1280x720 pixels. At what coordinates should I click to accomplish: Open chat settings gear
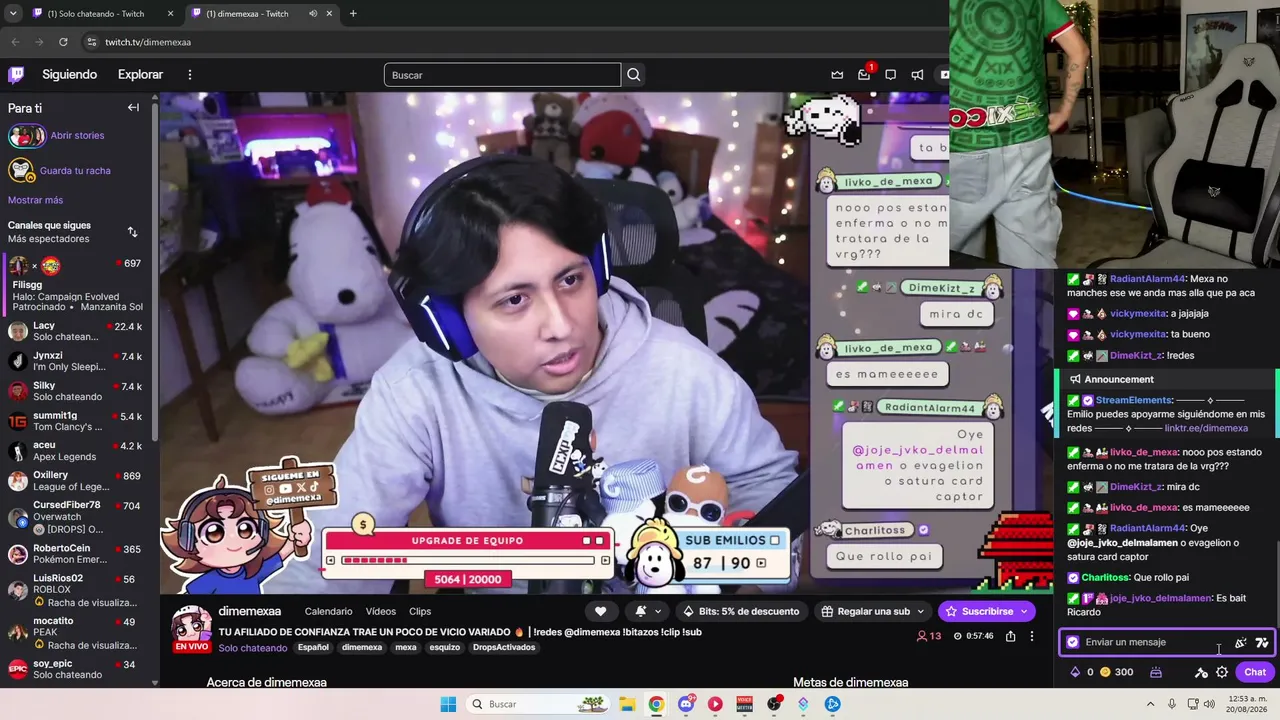(1222, 672)
